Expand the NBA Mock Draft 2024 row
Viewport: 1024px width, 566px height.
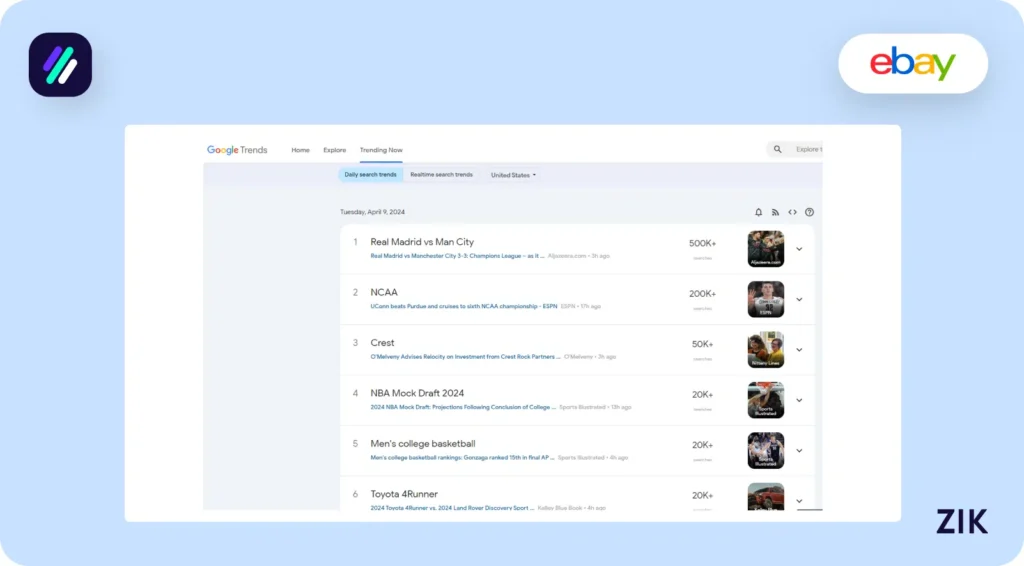tap(799, 400)
